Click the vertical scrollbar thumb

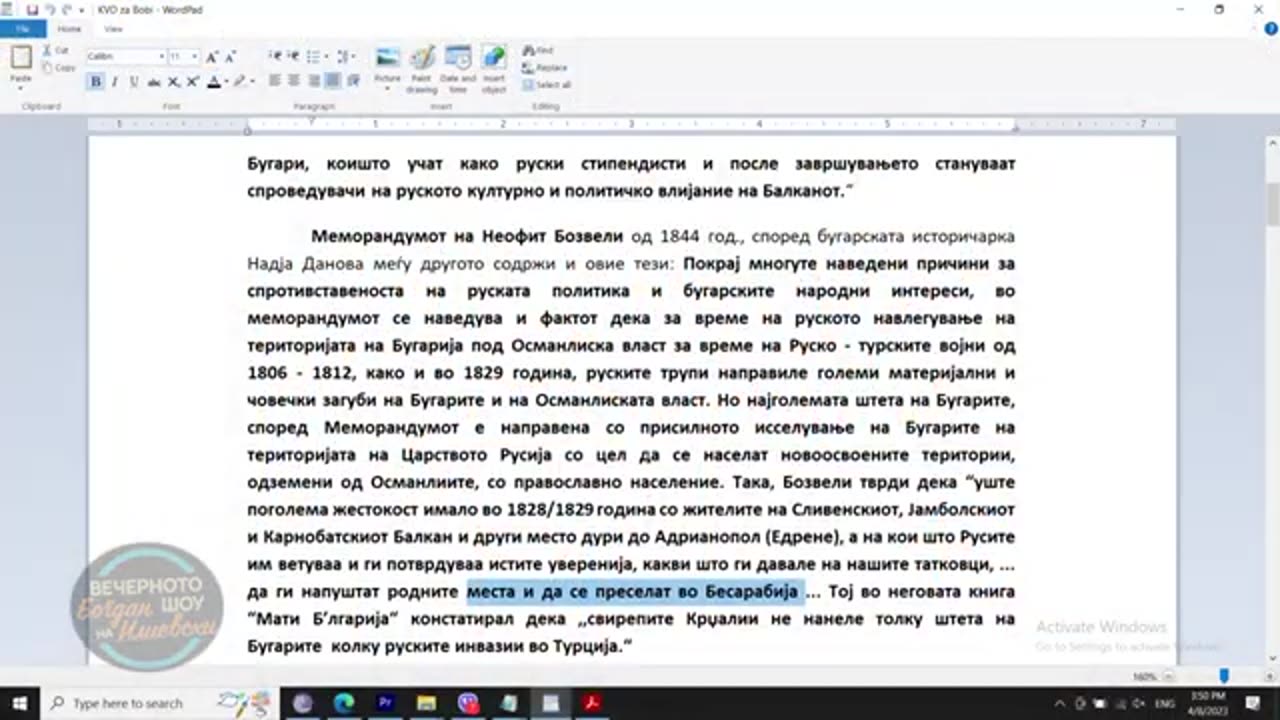[1272, 205]
